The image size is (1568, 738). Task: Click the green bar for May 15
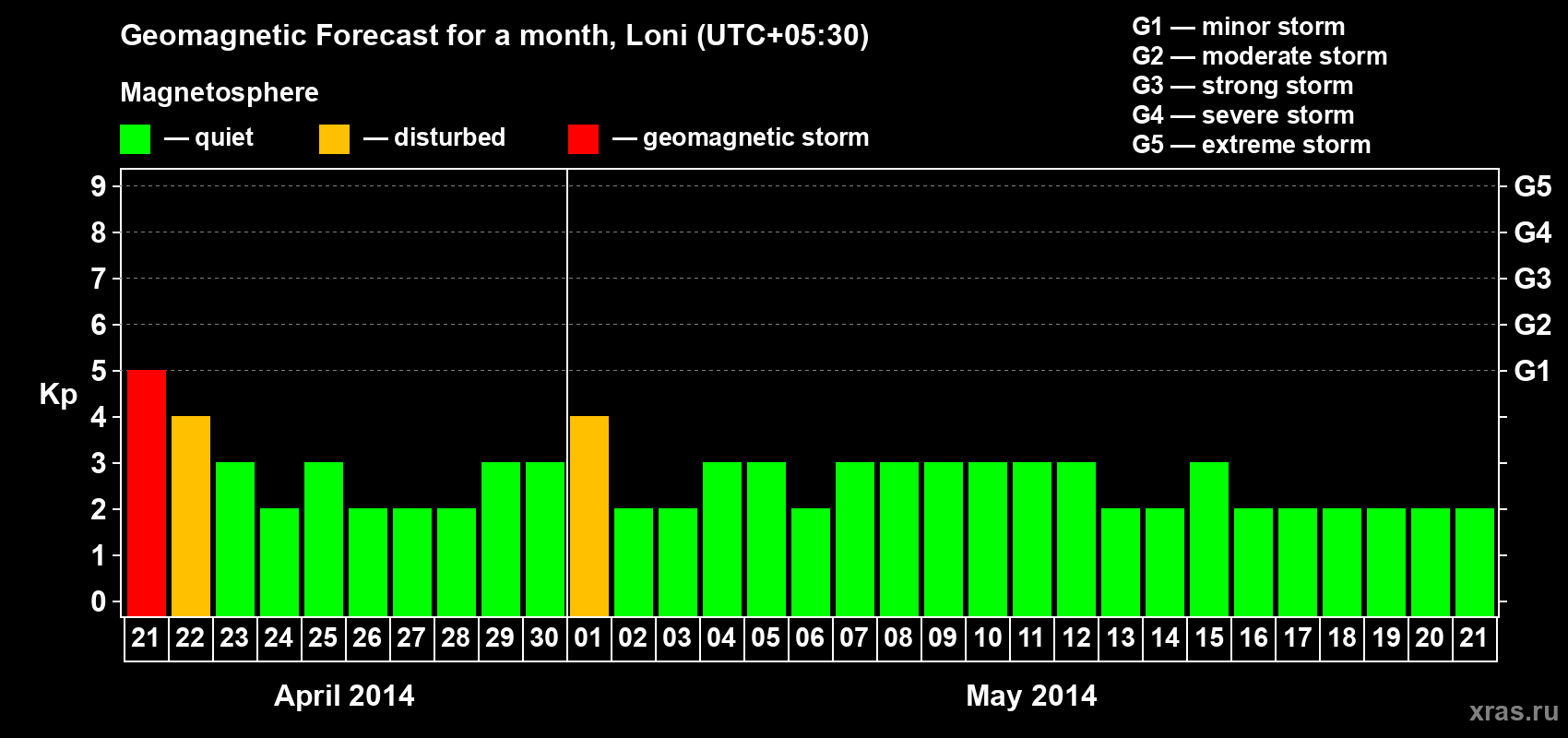tap(1209, 540)
